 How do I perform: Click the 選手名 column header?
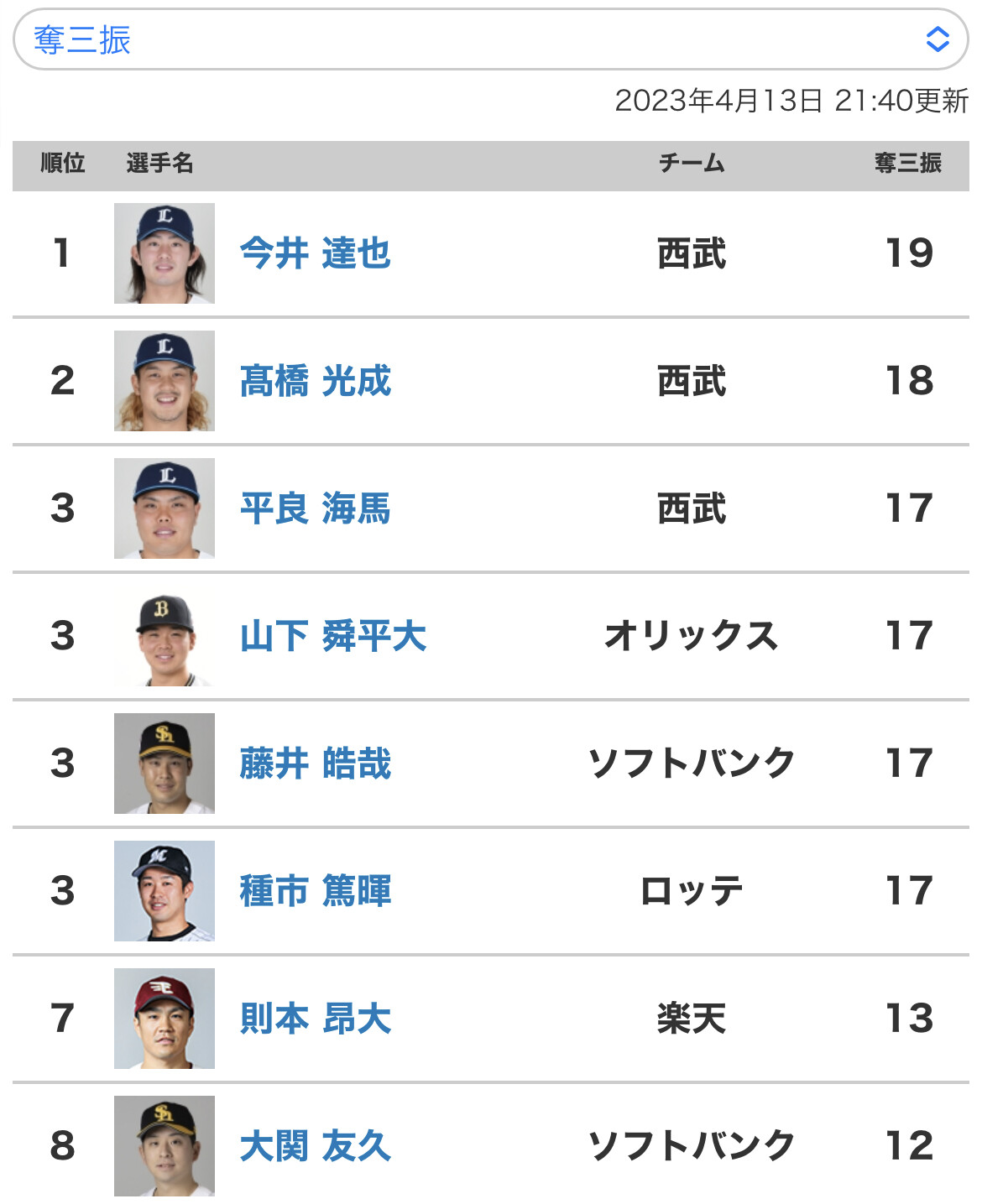pos(159,163)
